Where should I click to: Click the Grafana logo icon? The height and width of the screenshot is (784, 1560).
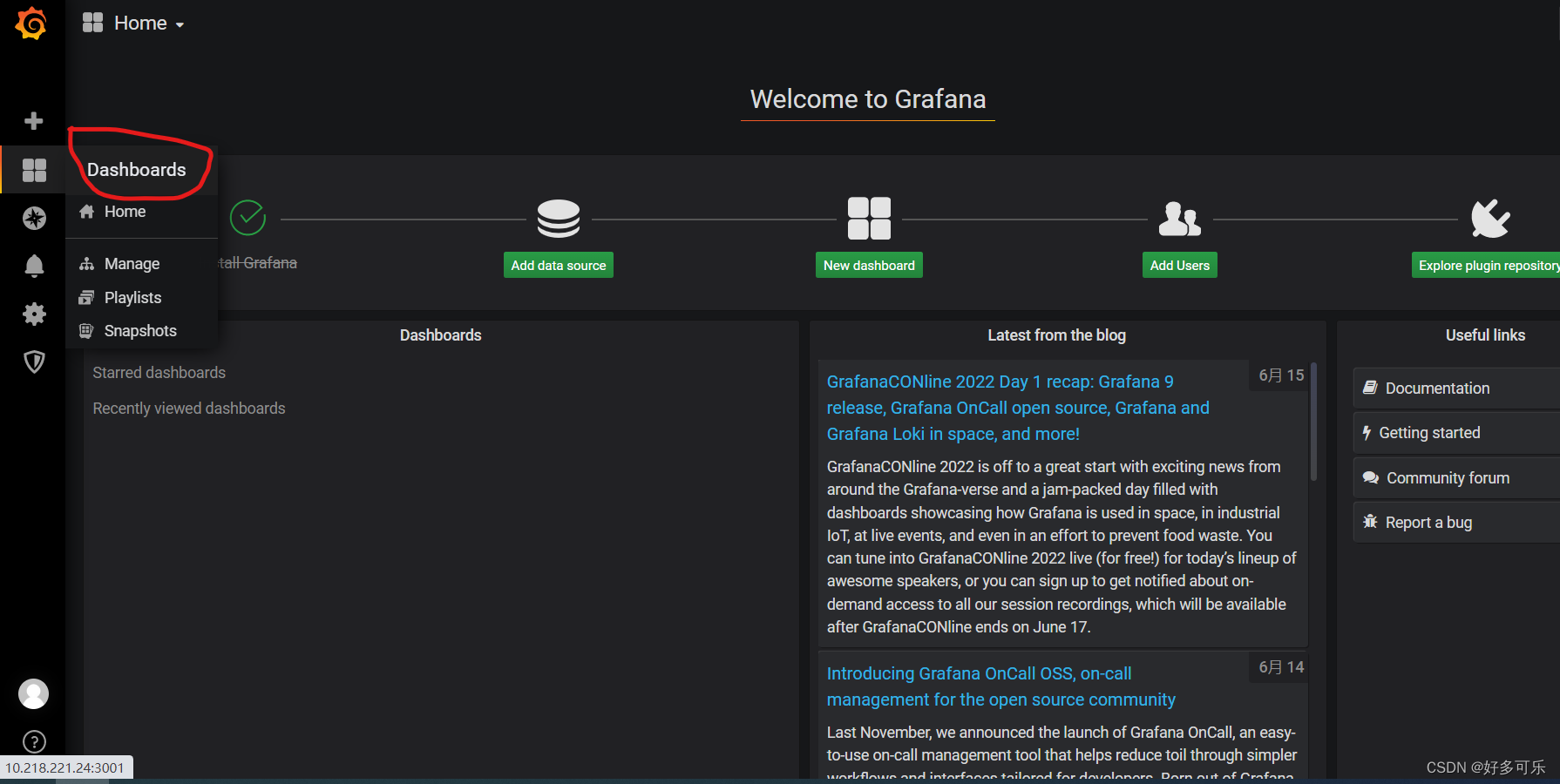point(31,24)
